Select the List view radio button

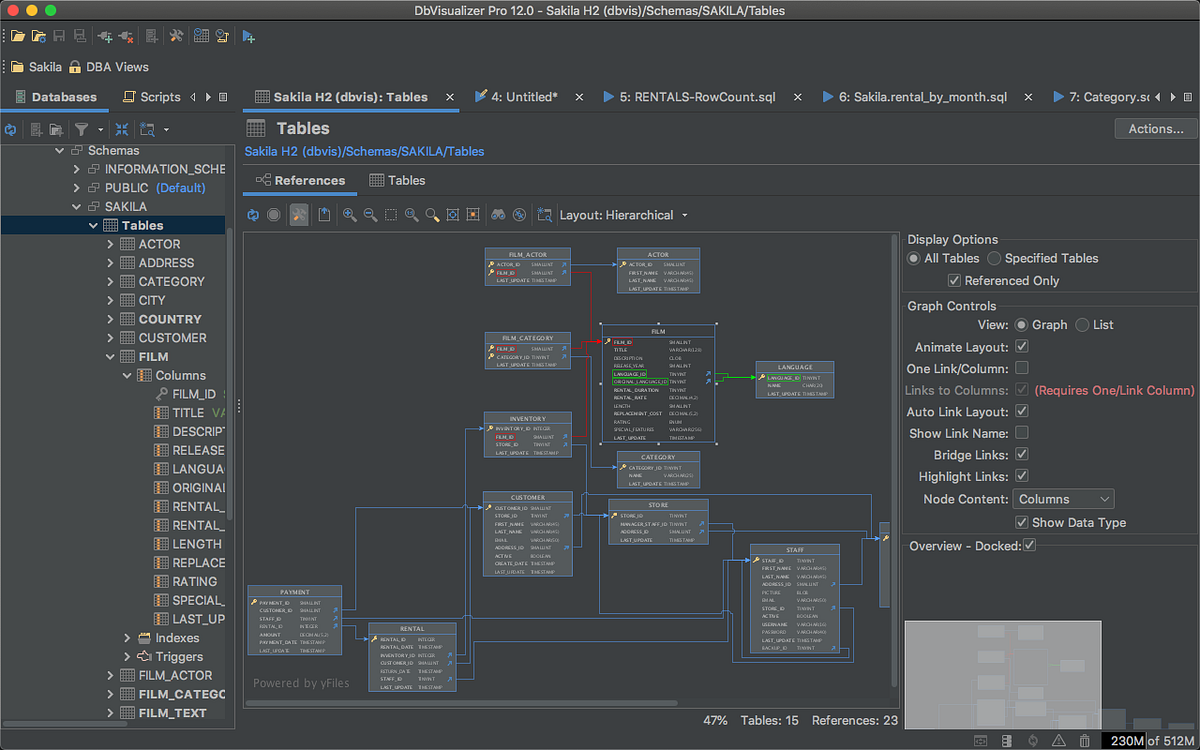click(x=1082, y=325)
